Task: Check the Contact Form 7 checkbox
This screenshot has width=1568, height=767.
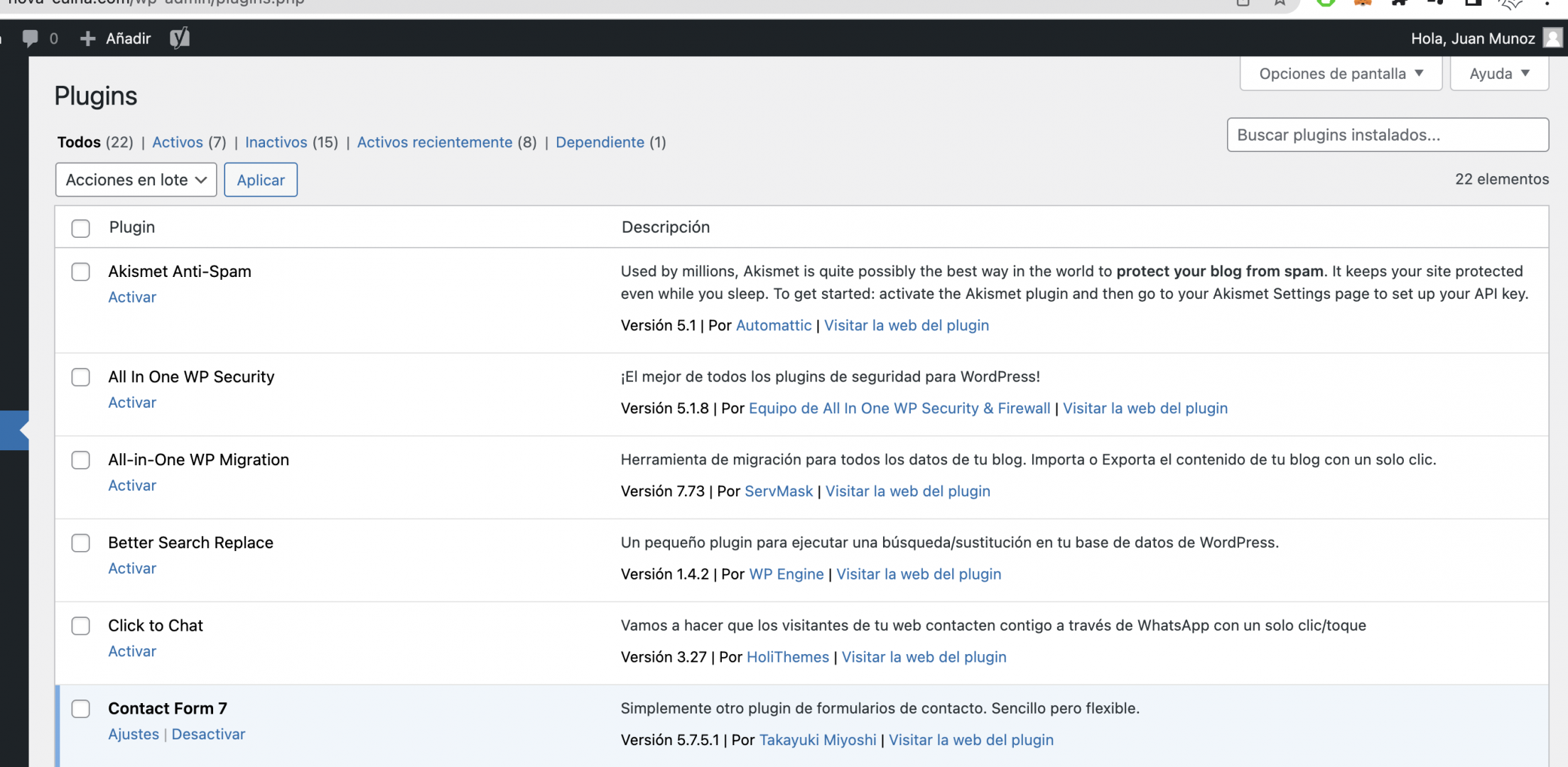Action: click(81, 709)
